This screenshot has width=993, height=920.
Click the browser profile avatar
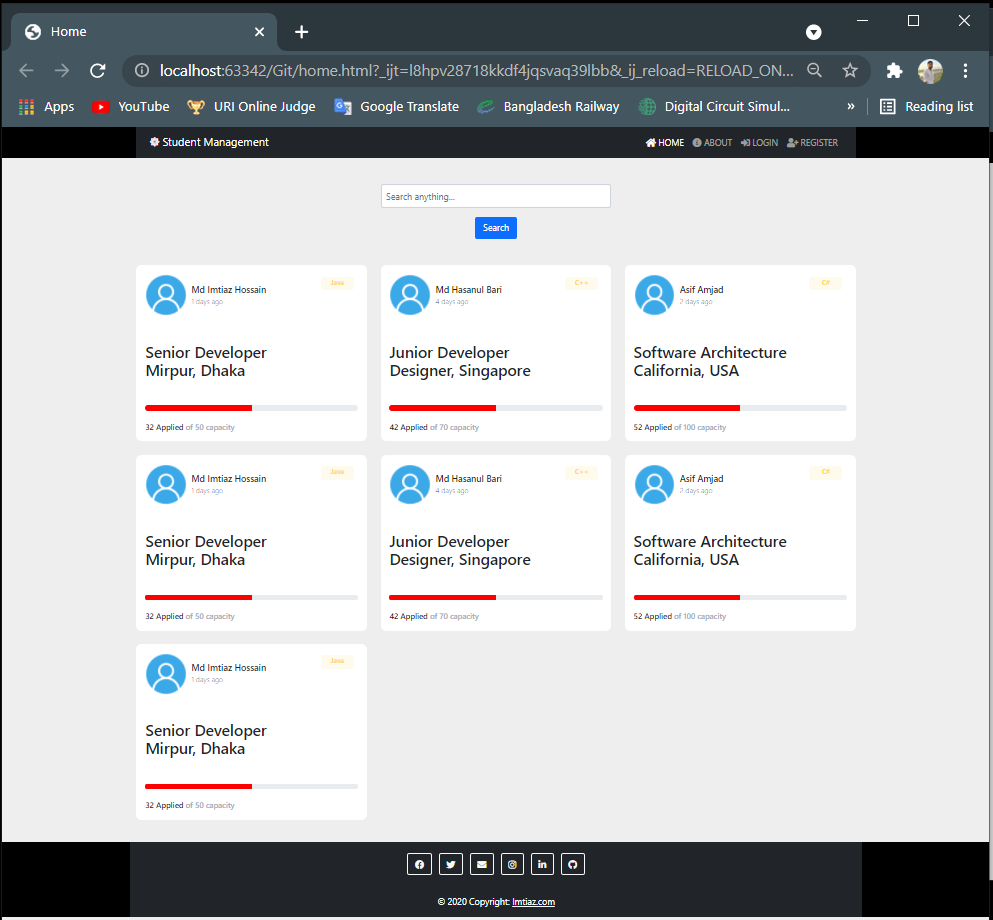pyautogui.click(x=930, y=71)
